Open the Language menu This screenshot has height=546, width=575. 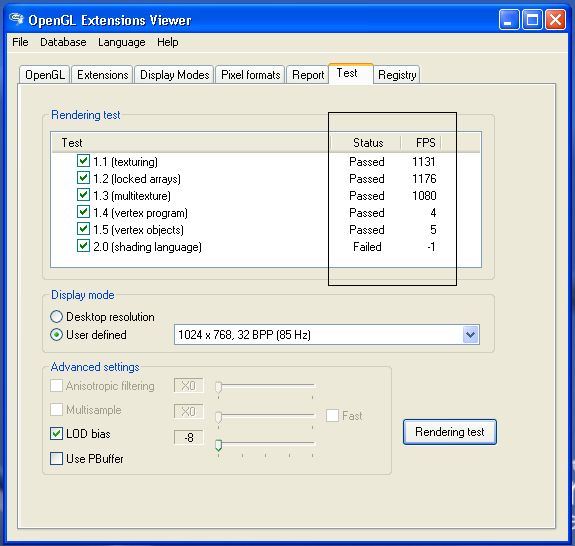(x=122, y=42)
